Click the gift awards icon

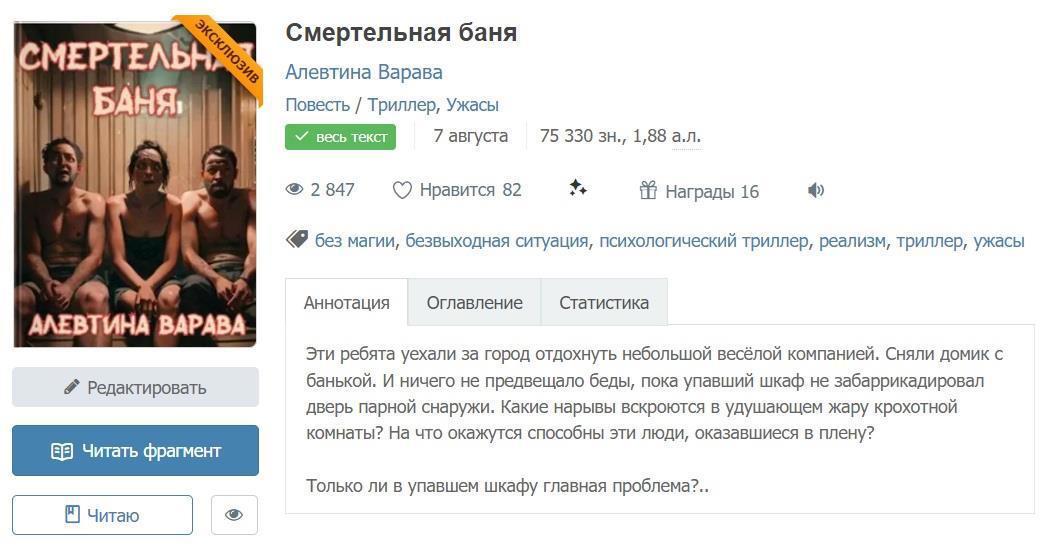tap(648, 190)
